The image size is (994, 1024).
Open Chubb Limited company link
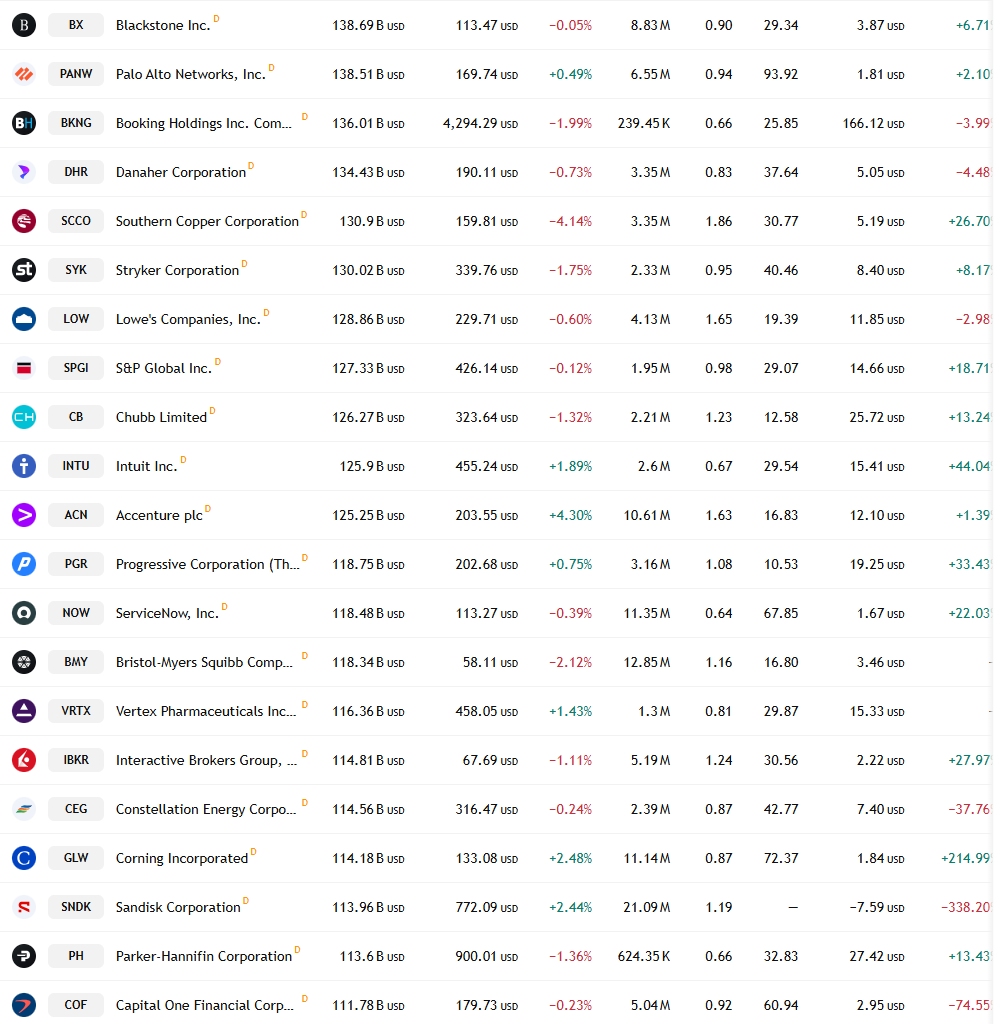pyautogui.click(x=161, y=417)
